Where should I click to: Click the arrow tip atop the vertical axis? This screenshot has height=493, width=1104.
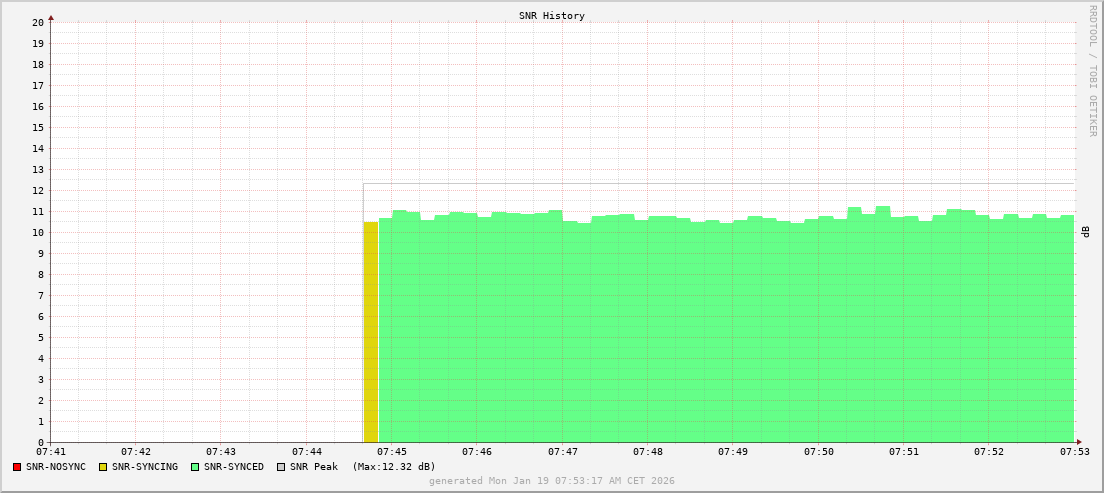[51, 17]
